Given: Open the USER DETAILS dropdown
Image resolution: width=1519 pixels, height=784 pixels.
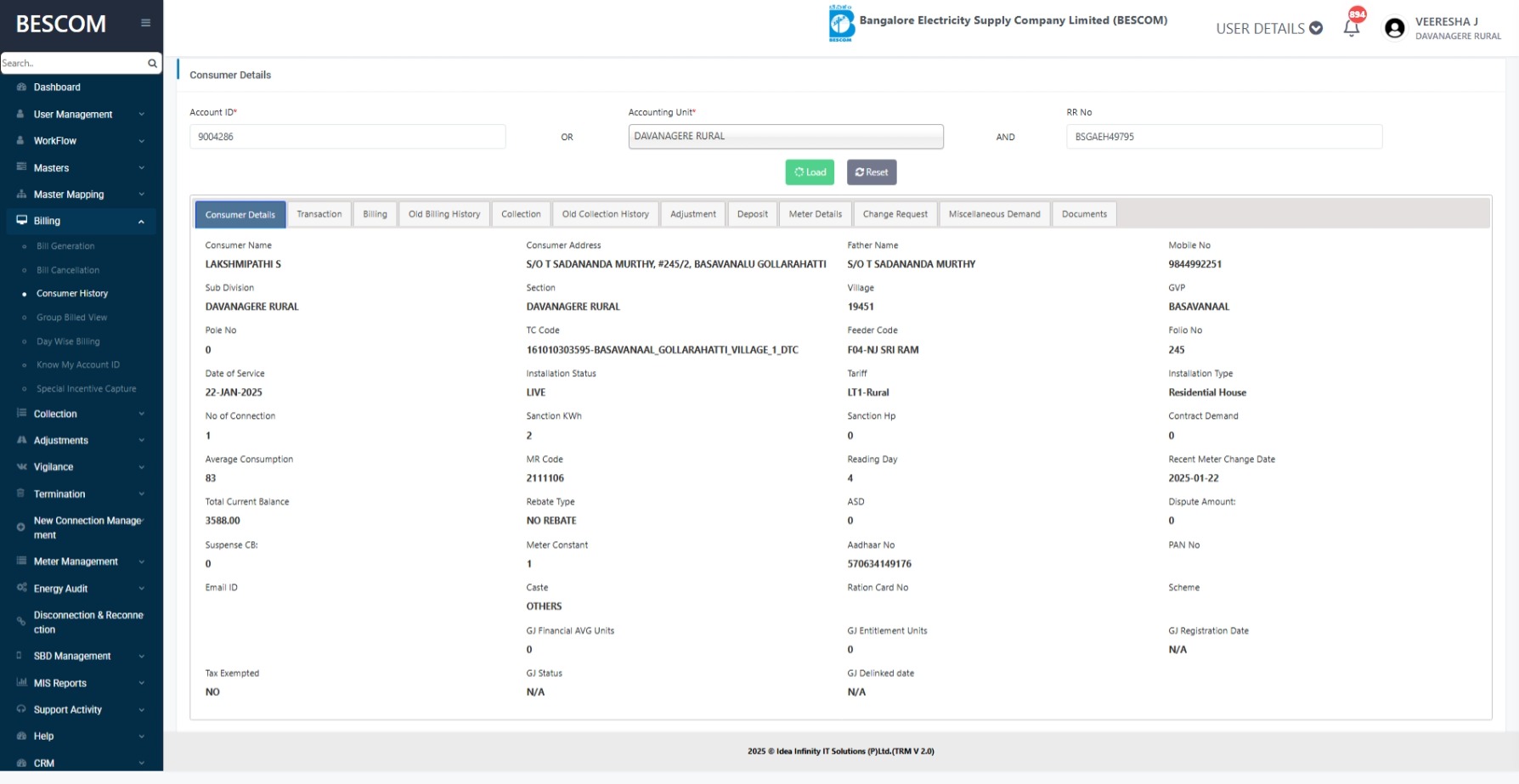Looking at the screenshot, I should coord(1269,28).
